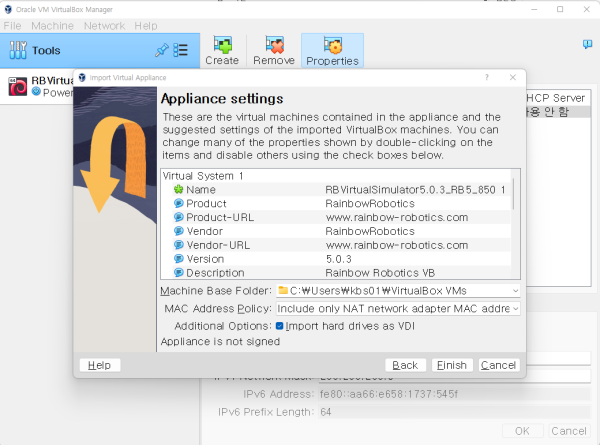
Task: Click the Tools icon in the sidebar
Action: click(x=18, y=50)
